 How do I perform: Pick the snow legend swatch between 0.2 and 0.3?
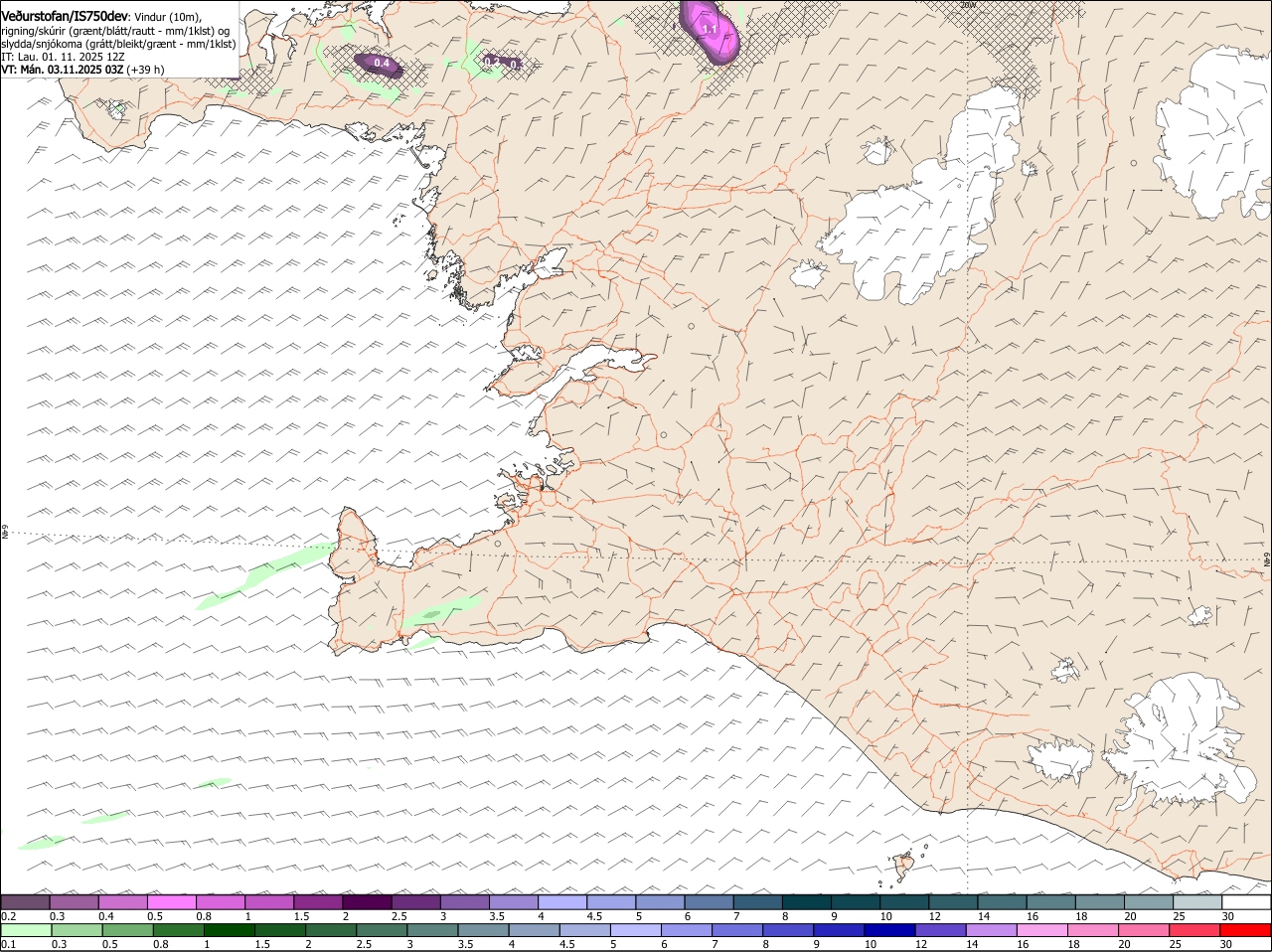point(25,901)
